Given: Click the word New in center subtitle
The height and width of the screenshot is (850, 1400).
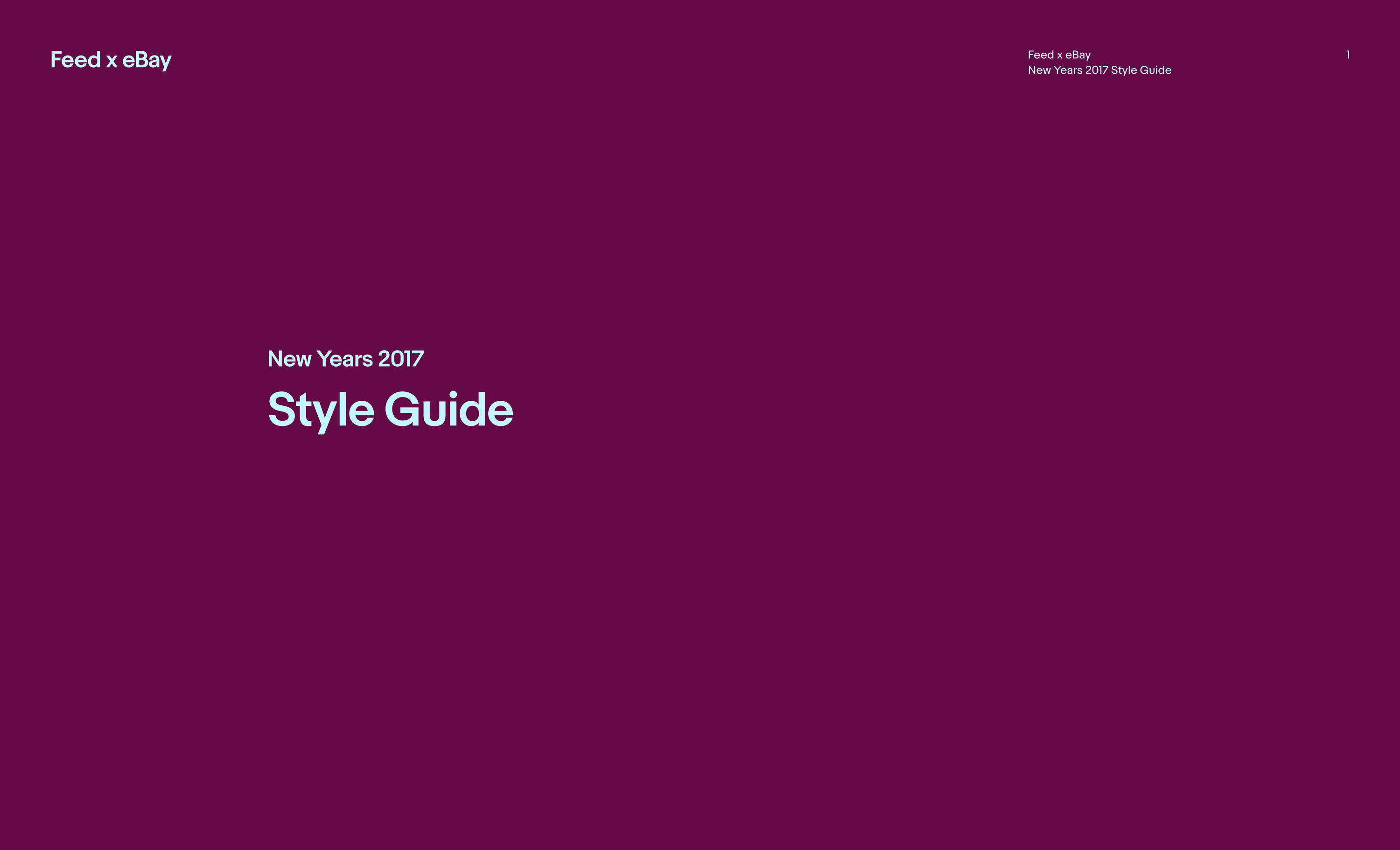Looking at the screenshot, I should [289, 359].
